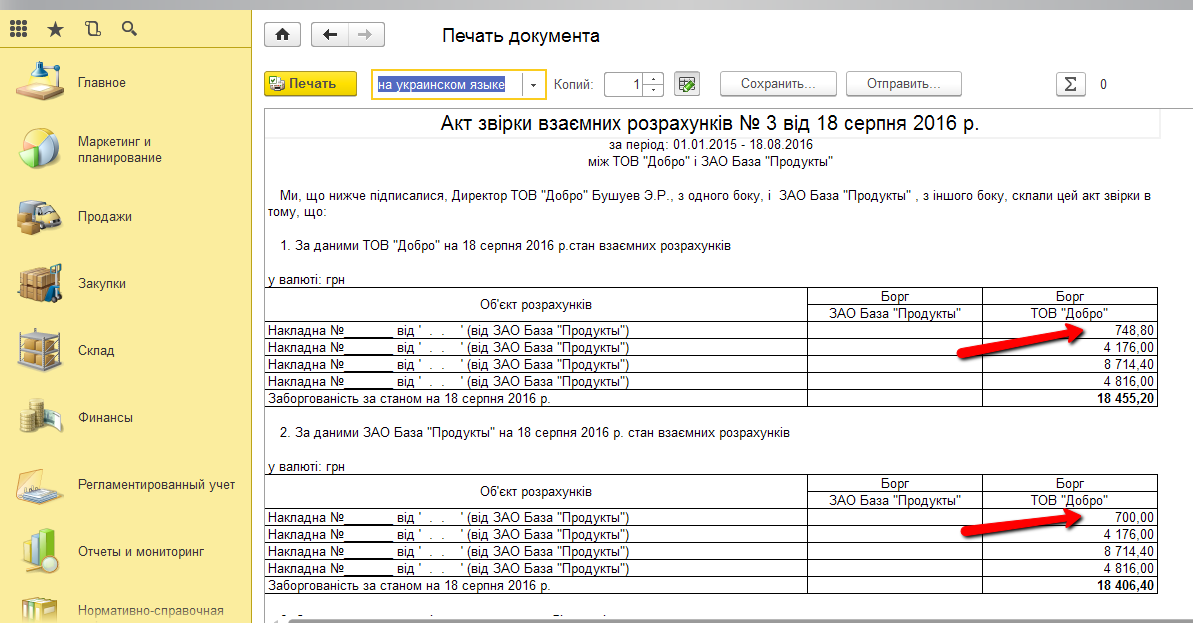The height and width of the screenshot is (623, 1193).
Task: Open Маркетинг и планирование pie chart icon
Action: (40, 148)
